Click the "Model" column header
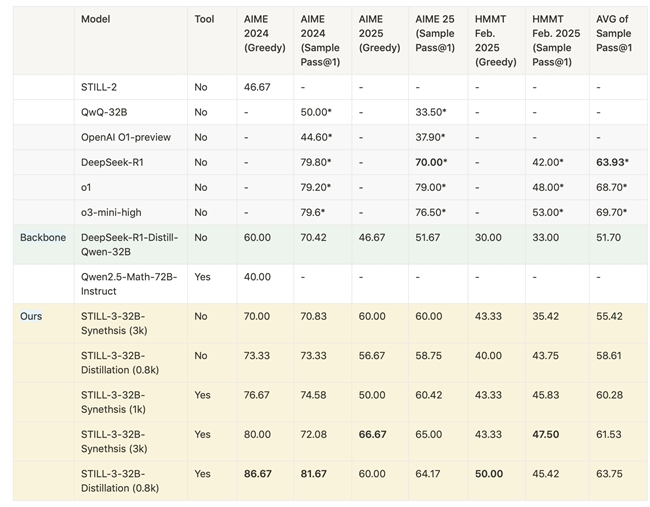Screen dimensions: 650x507 pos(96,19)
